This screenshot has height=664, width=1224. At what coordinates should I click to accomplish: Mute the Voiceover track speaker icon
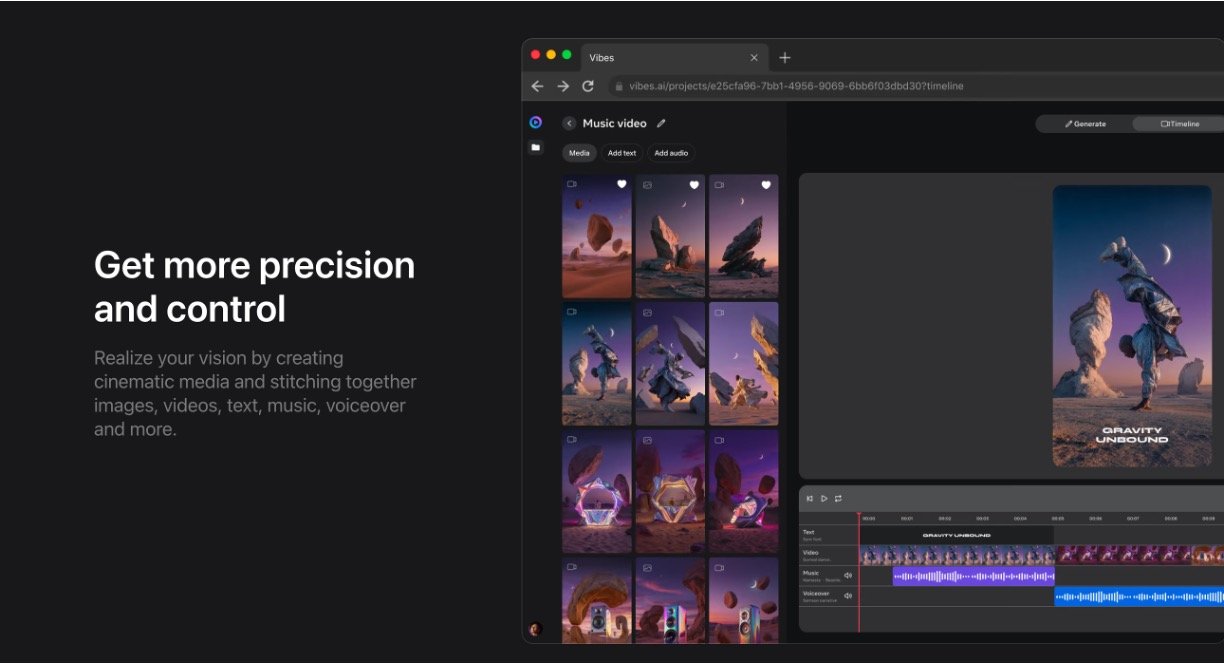[x=848, y=595]
